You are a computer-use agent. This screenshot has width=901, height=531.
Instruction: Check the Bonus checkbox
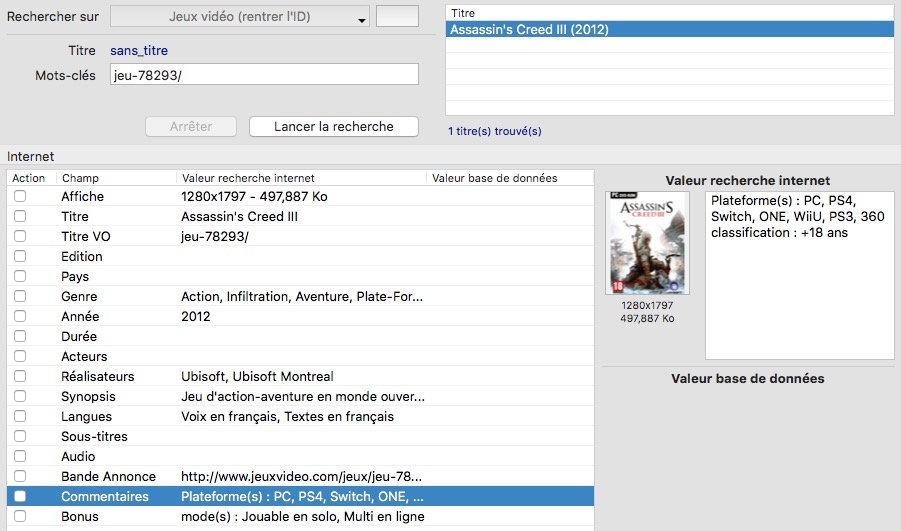[x=20, y=517]
